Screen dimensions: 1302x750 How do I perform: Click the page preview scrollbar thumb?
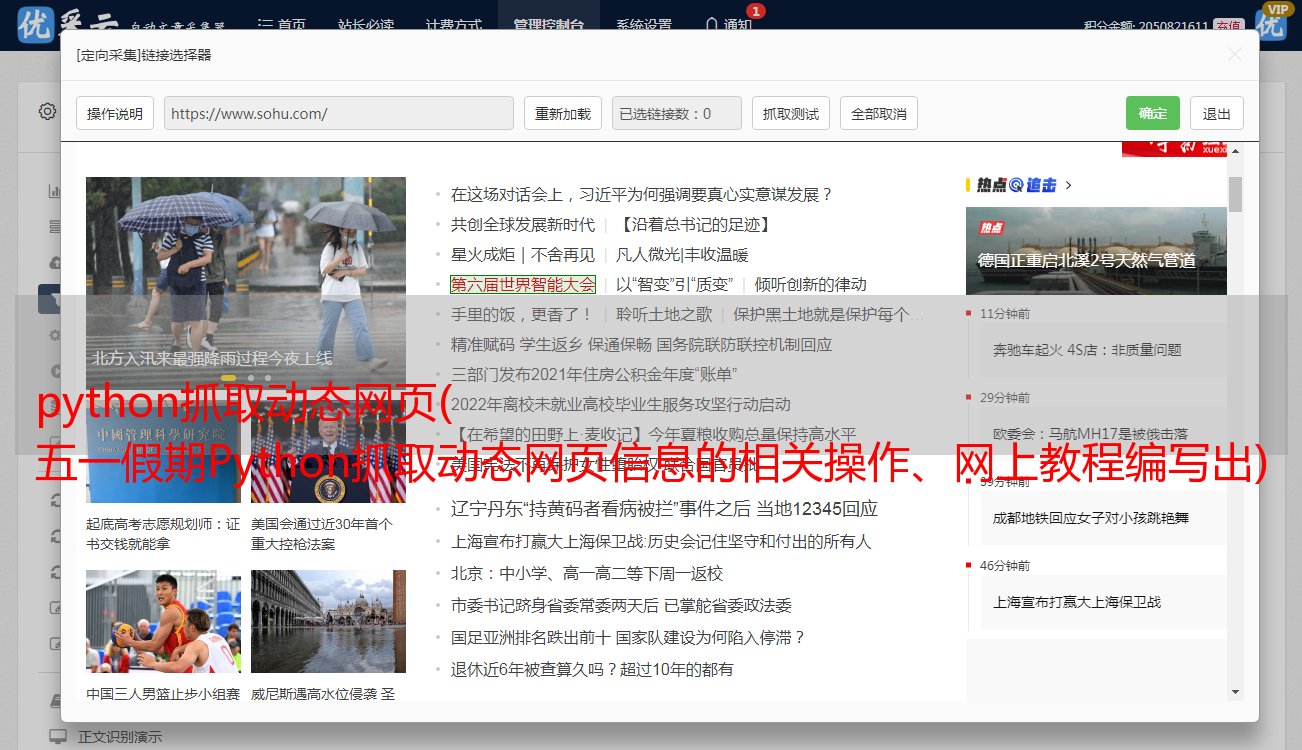pyautogui.click(x=1236, y=194)
